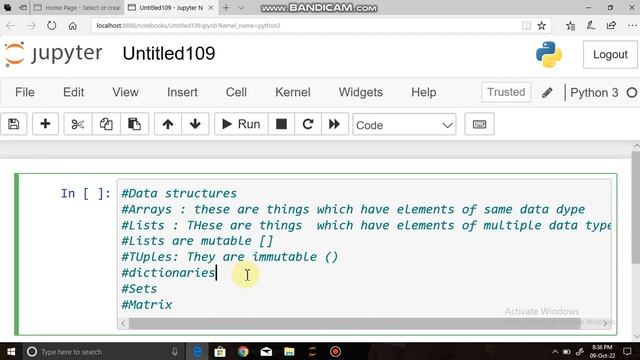Open browser settings and more ellipsis
This screenshot has height=360, width=640.
[x=632, y=26]
